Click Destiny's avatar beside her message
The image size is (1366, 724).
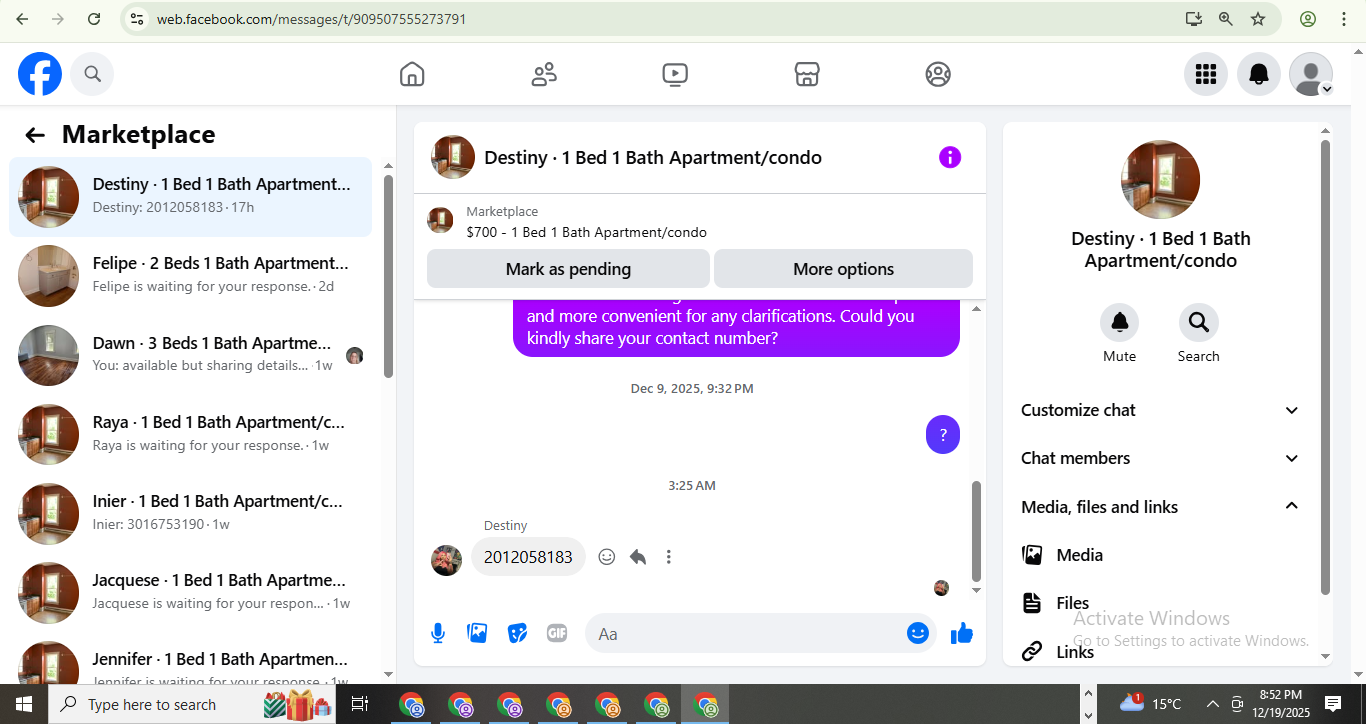point(446,560)
